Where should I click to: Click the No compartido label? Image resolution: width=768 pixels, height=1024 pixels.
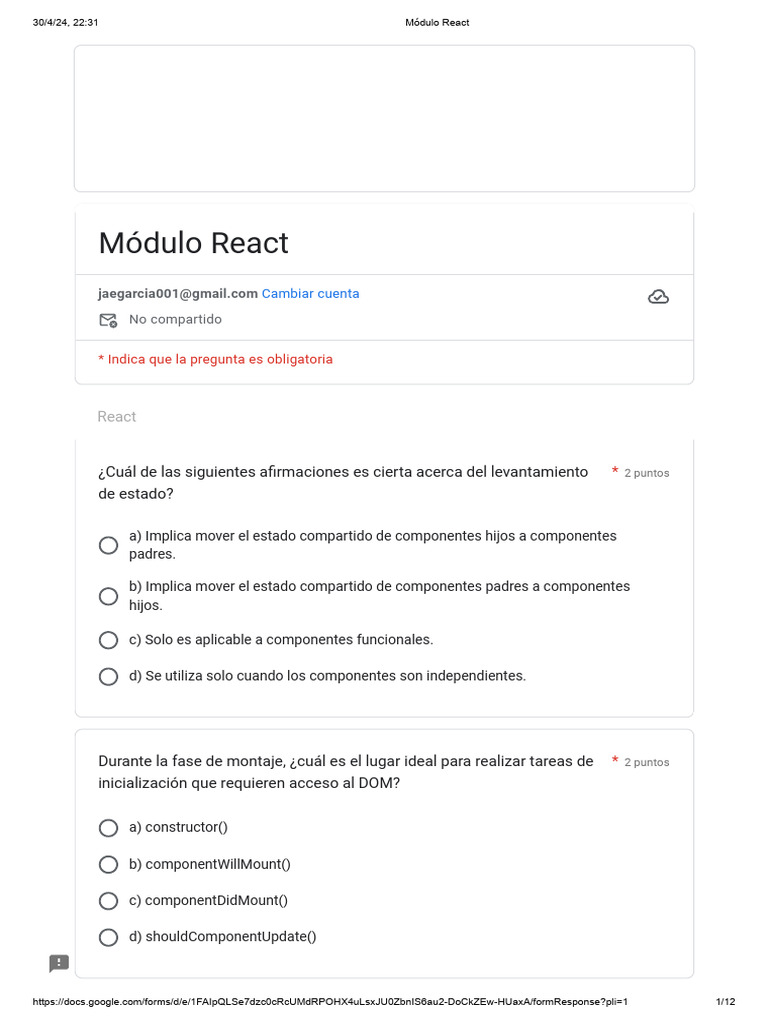175,319
